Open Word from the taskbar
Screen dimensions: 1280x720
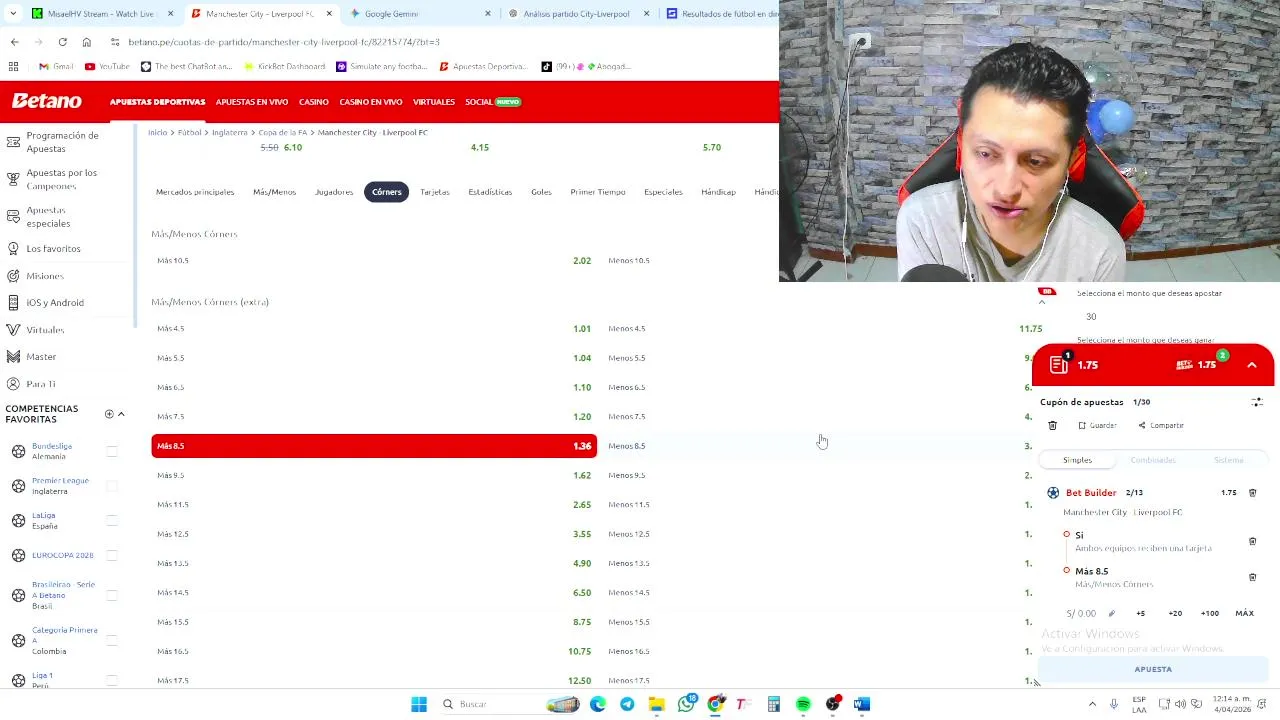(x=862, y=704)
